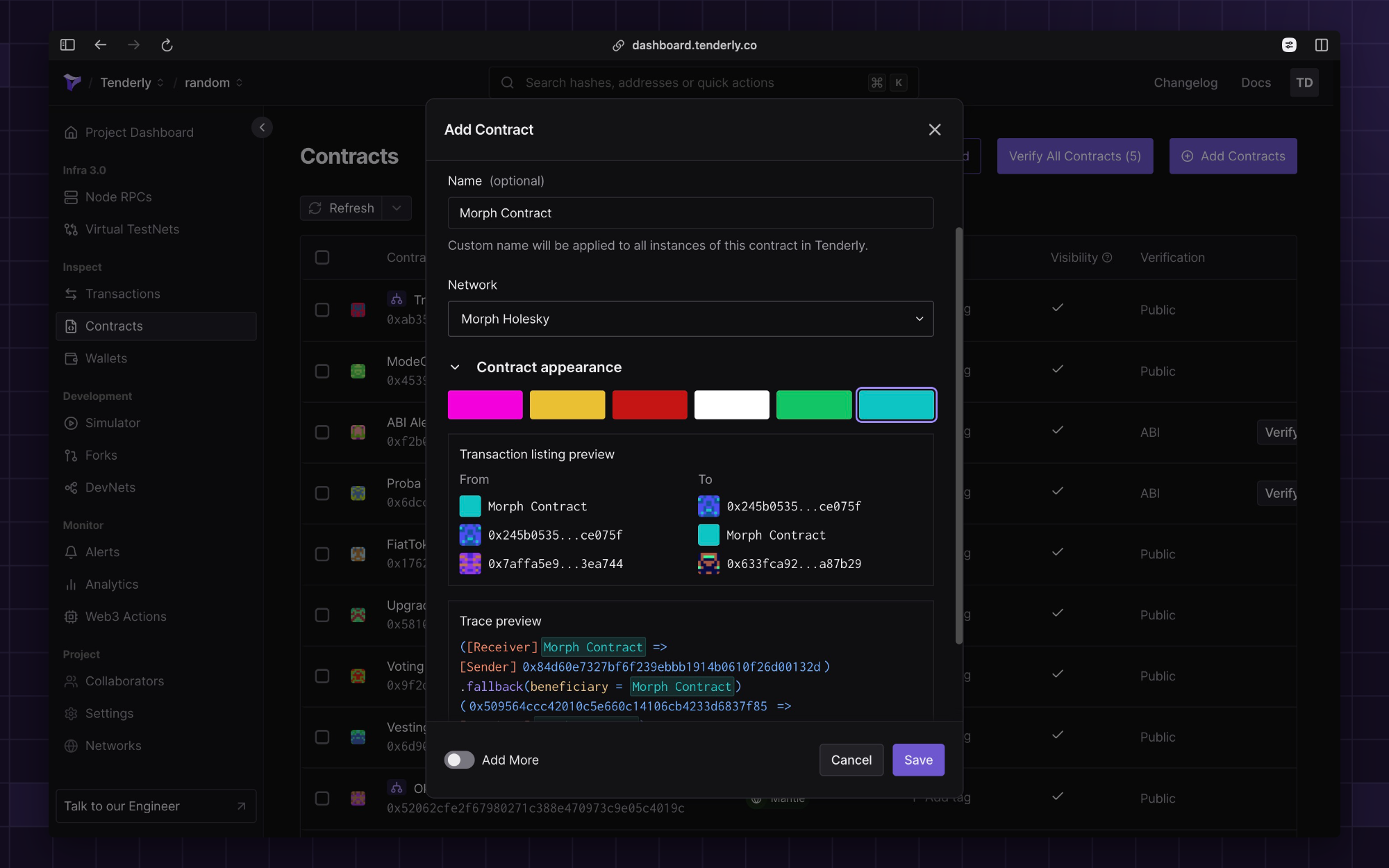Check the select-all contracts checkbox
Screen dimensions: 1389x868
[x=322, y=257]
